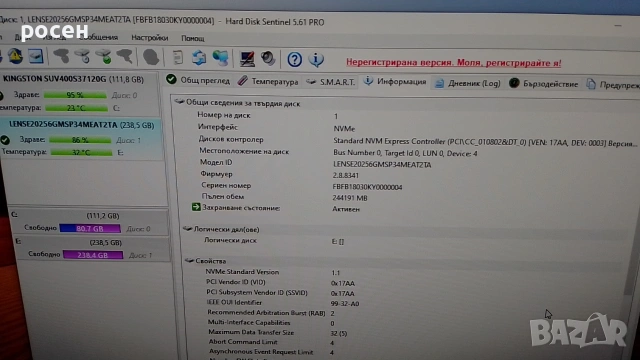Start the extended self-test icon with clock

[x=83, y=56]
